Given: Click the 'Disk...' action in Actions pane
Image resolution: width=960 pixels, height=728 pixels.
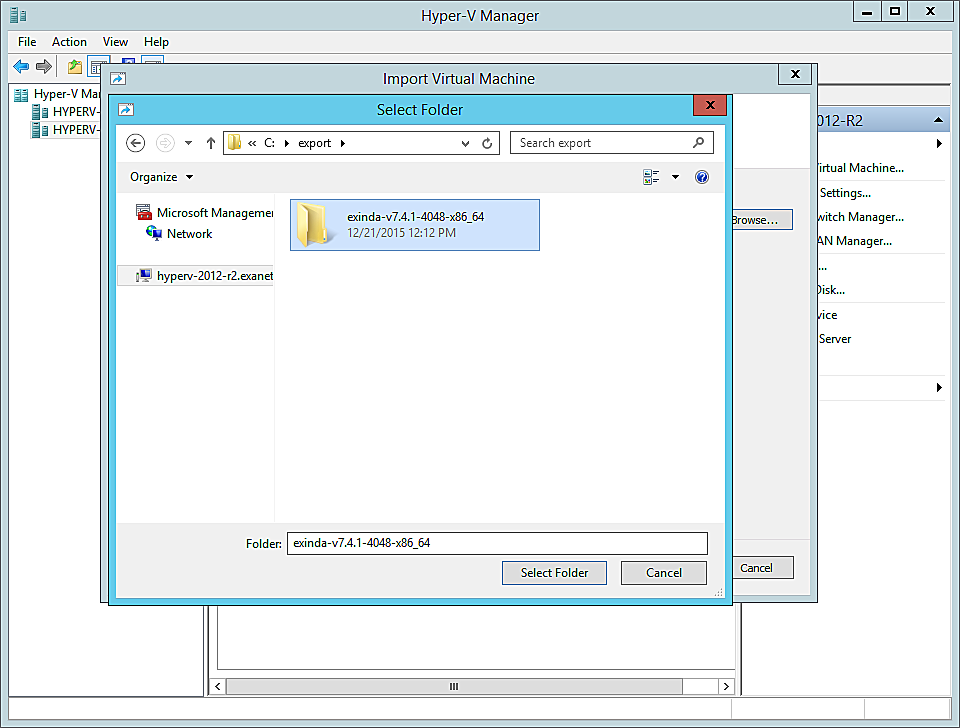Looking at the screenshot, I should click(x=831, y=290).
